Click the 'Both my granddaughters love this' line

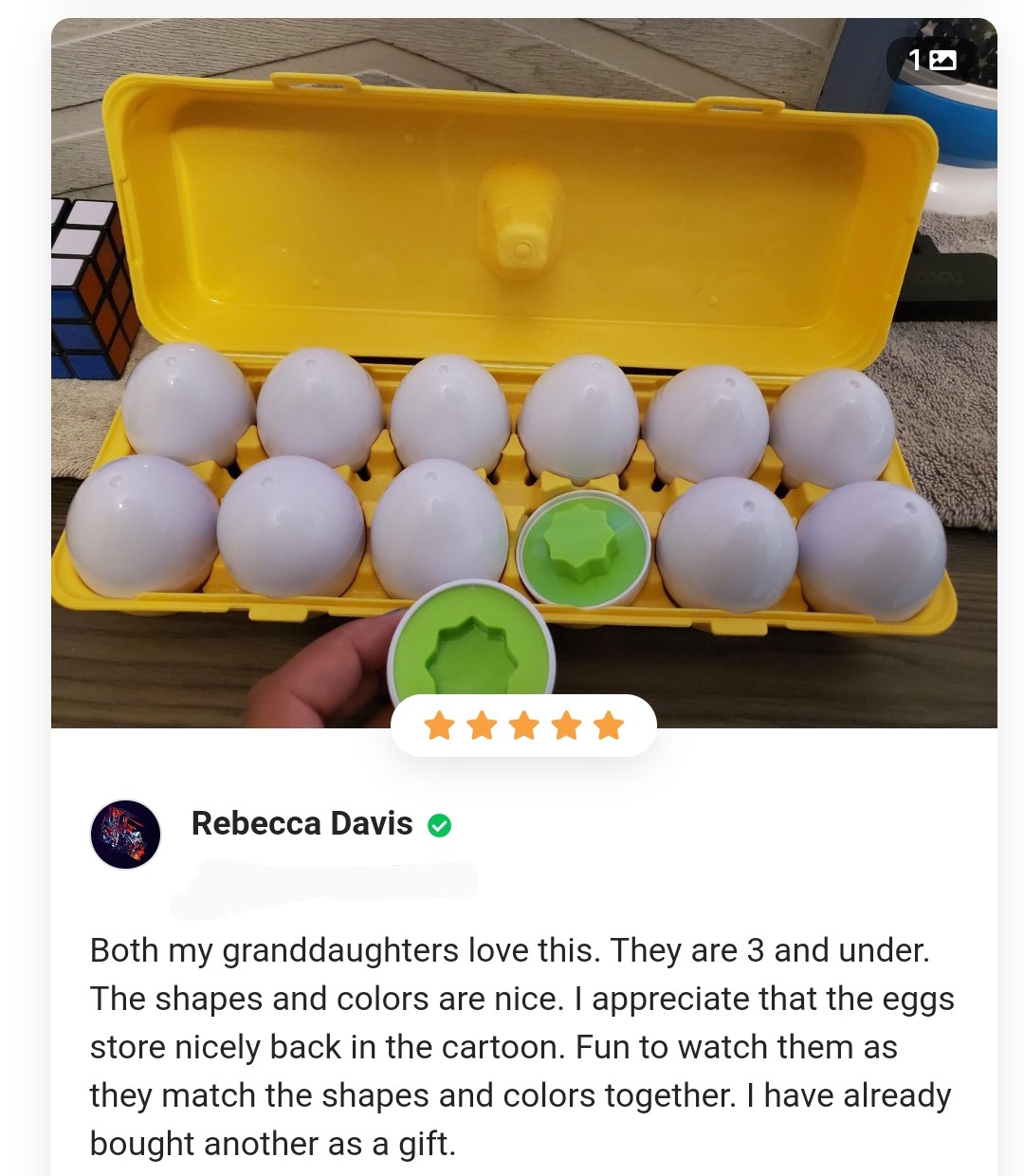pyautogui.click(x=510, y=950)
